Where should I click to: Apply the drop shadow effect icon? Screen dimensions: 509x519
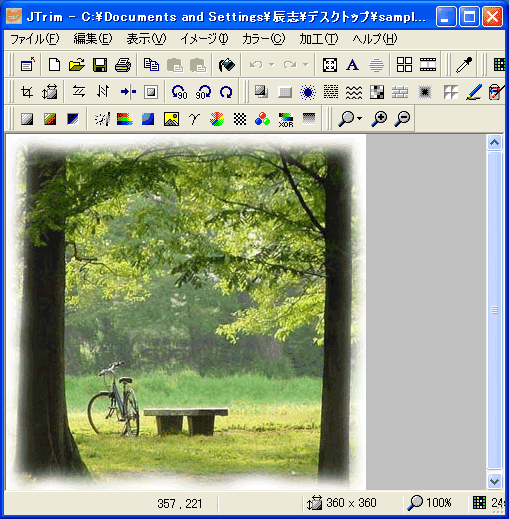(261, 92)
